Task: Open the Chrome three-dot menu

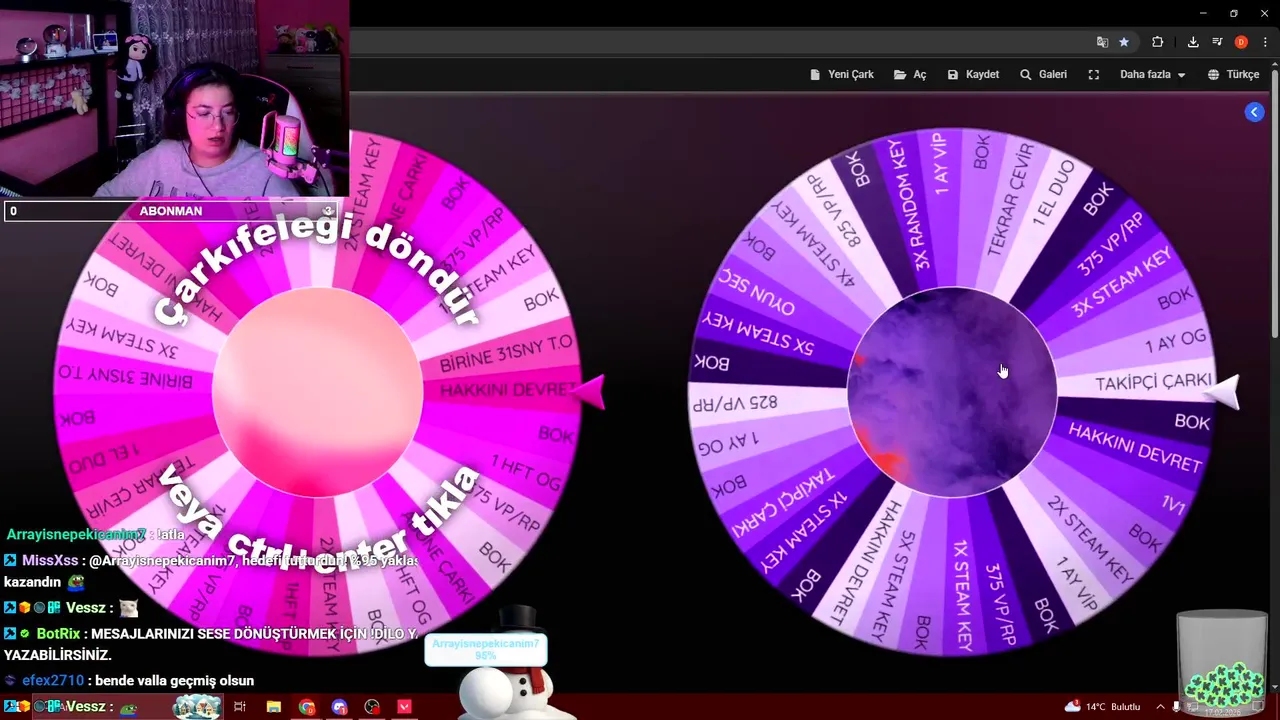Action: point(1264,42)
